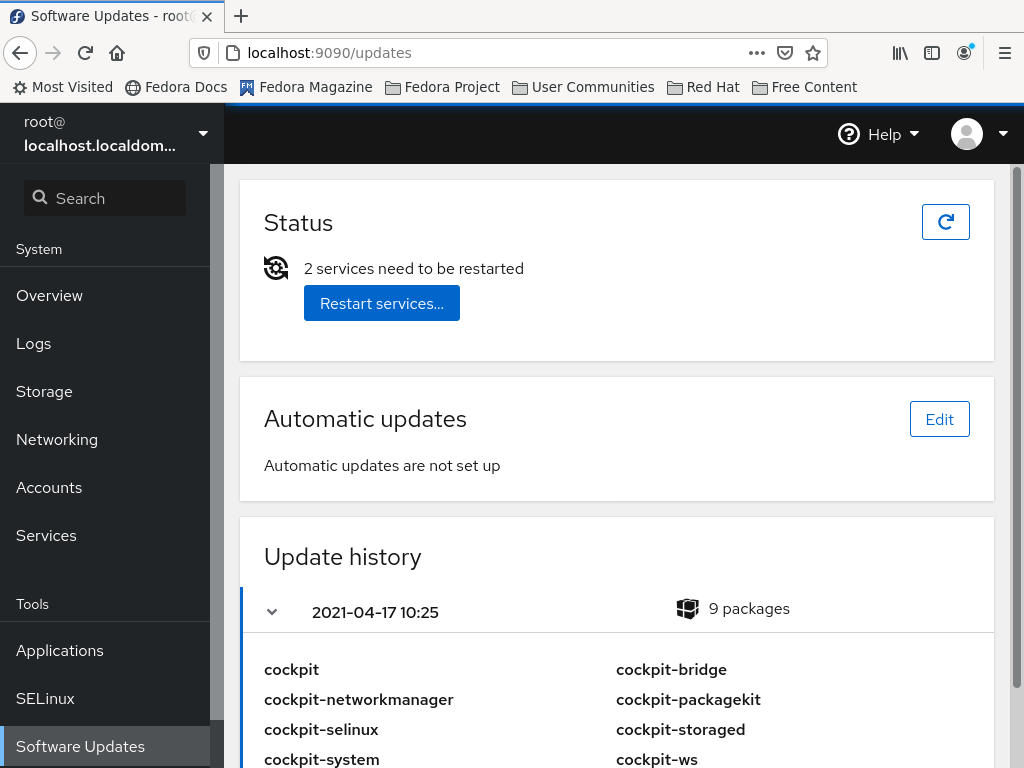This screenshot has width=1024, height=768.
Task: Open the Firefox hamburger menu
Action: pyautogui.click(x=1005, y=53)
